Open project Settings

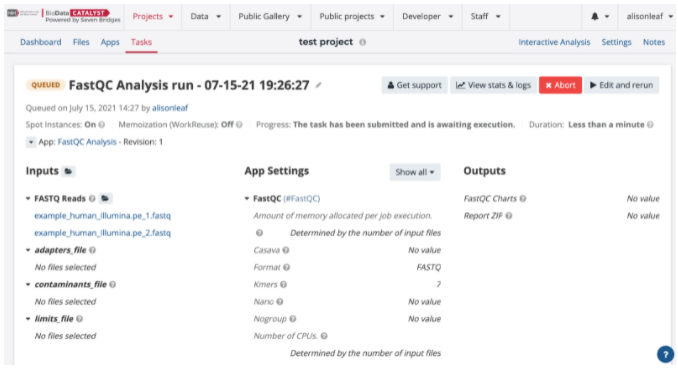[616, 42]
